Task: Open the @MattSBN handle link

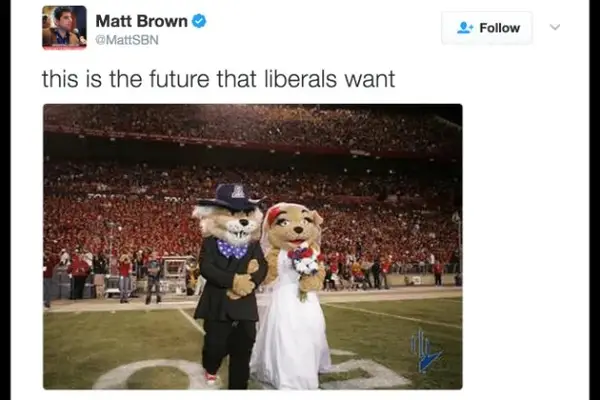Action: [127, 40]
